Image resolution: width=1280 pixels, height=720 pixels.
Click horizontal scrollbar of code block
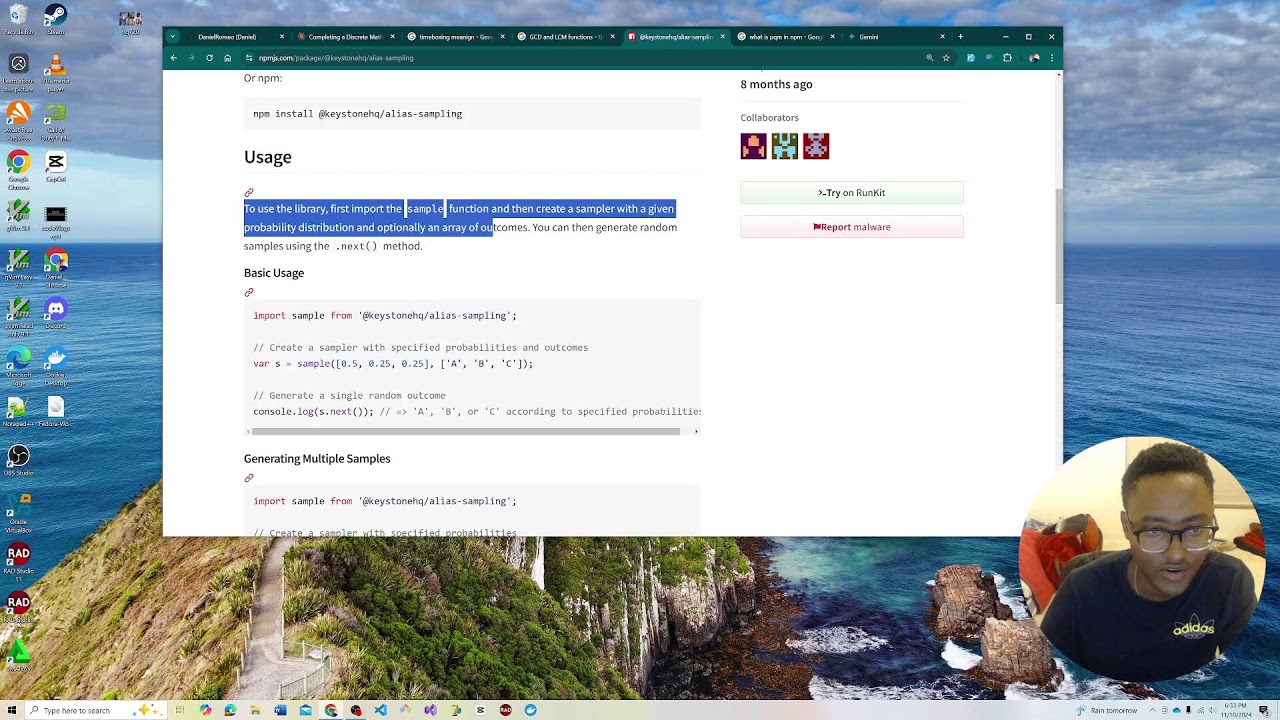coord(466,432)
